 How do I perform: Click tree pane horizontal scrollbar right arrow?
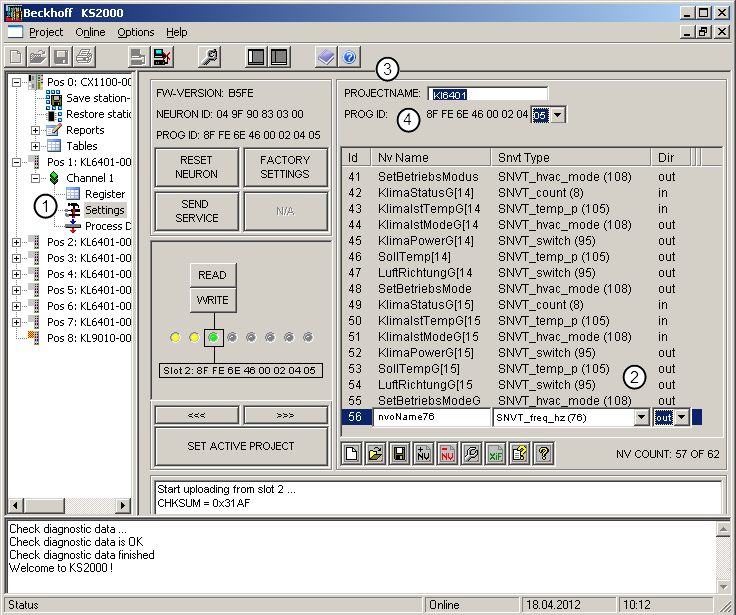pyautogui.click(x=123, y=505)
